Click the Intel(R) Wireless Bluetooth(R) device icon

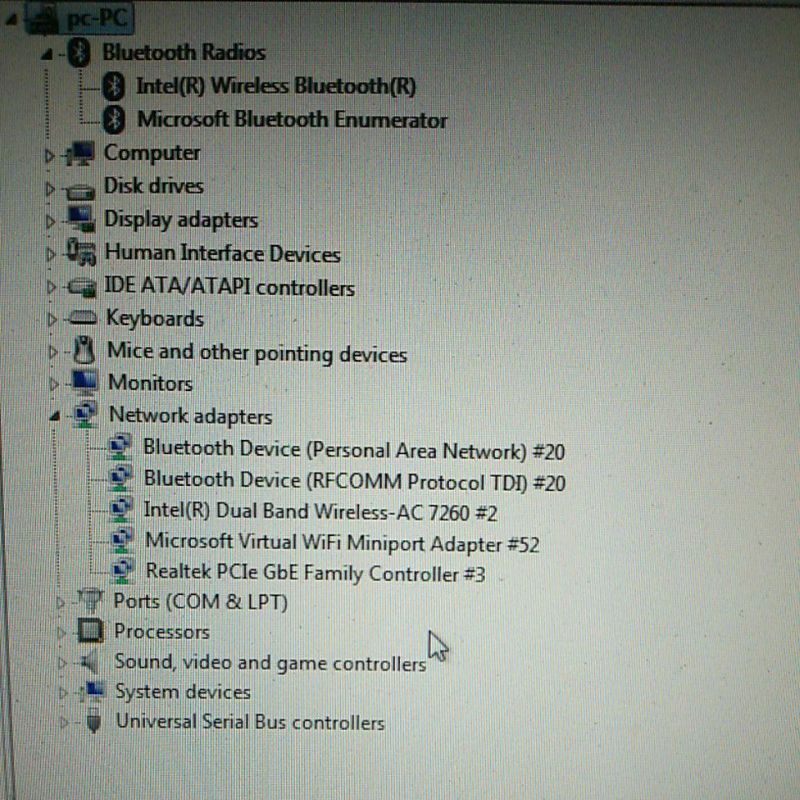pos(113,86)
